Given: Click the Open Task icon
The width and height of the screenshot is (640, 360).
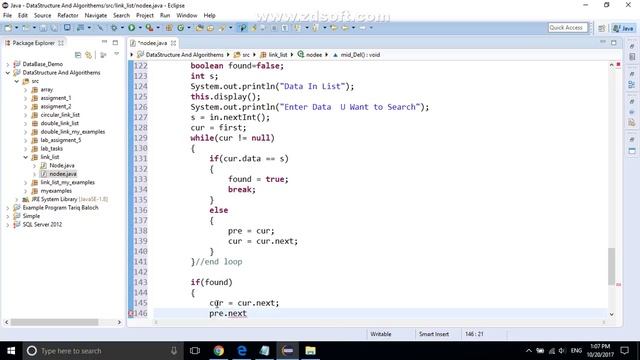Looking at the screenshot, I should pyautogui.click(x=210, y=28).
